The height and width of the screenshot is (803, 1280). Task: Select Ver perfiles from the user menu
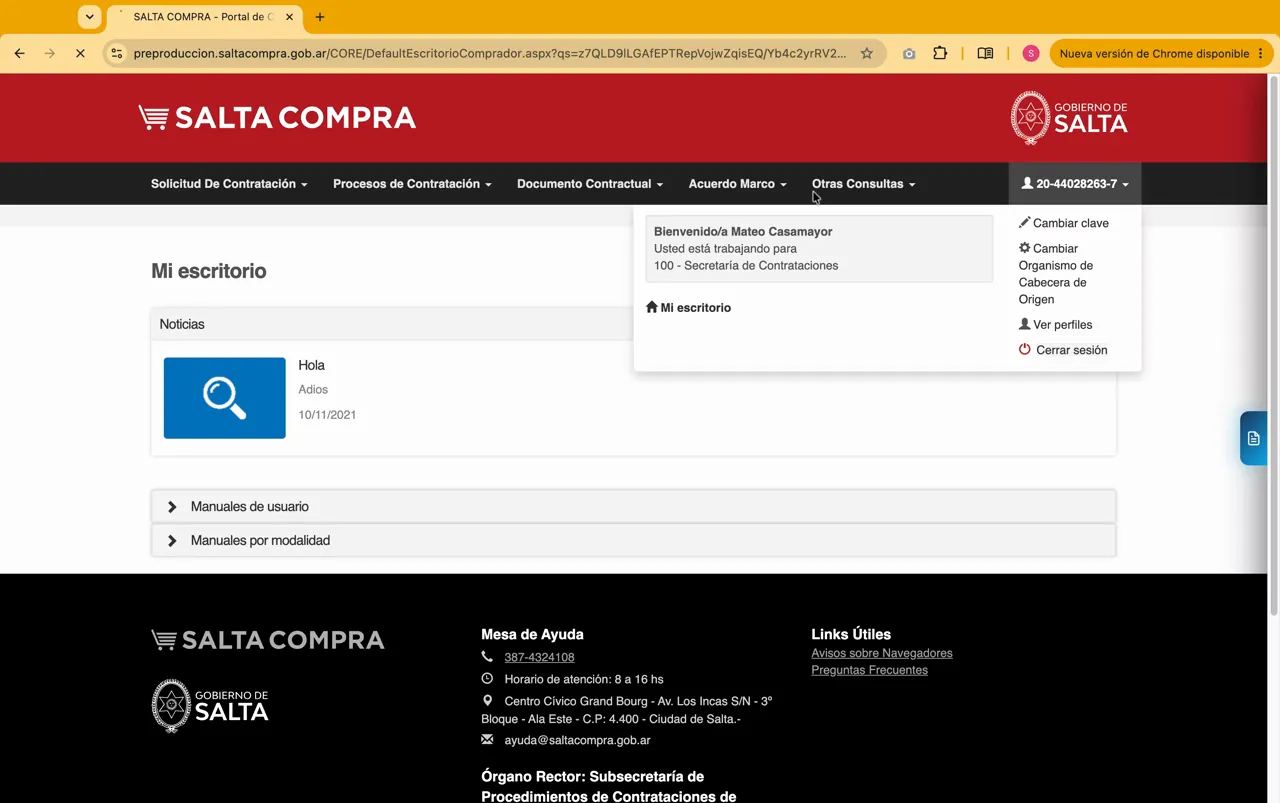(1056, 324)
